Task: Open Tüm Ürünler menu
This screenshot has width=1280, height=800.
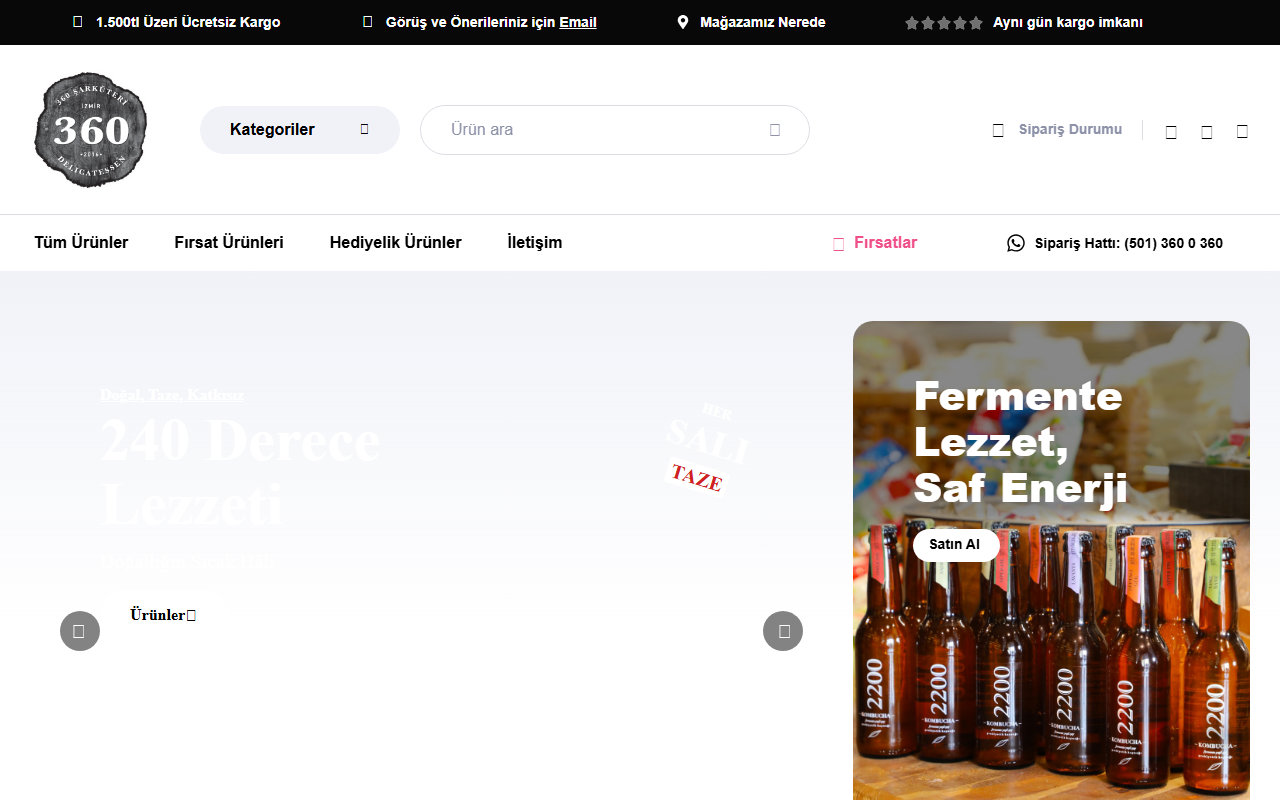Action: click(x=81, y=242)
